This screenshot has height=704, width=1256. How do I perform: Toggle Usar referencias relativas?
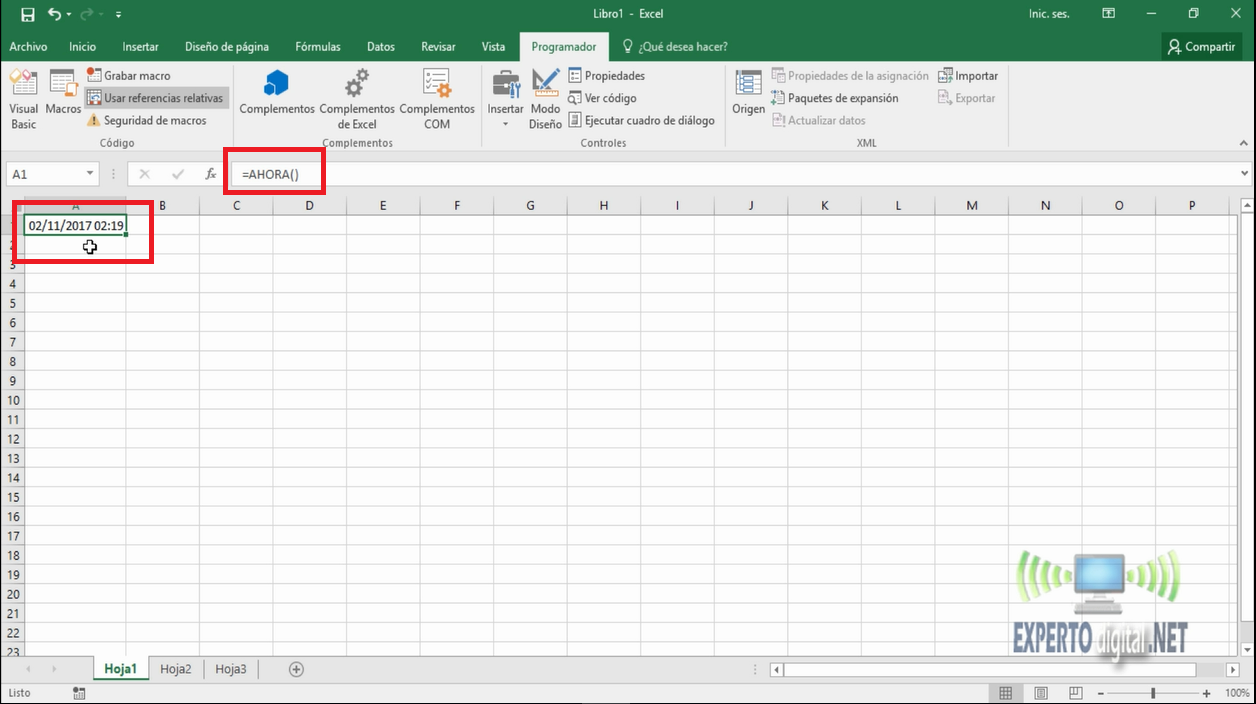pyautogui.click(x=155, y=98)
